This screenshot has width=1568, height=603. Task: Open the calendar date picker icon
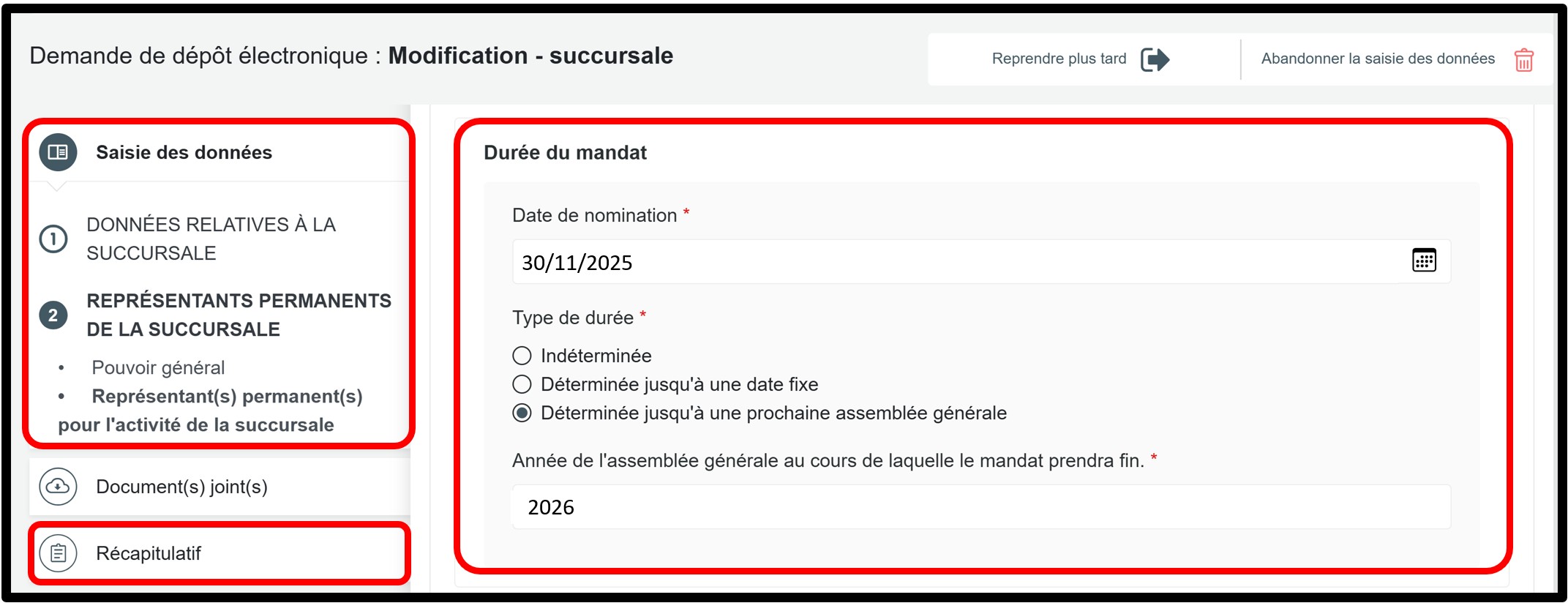[1424, 261]
